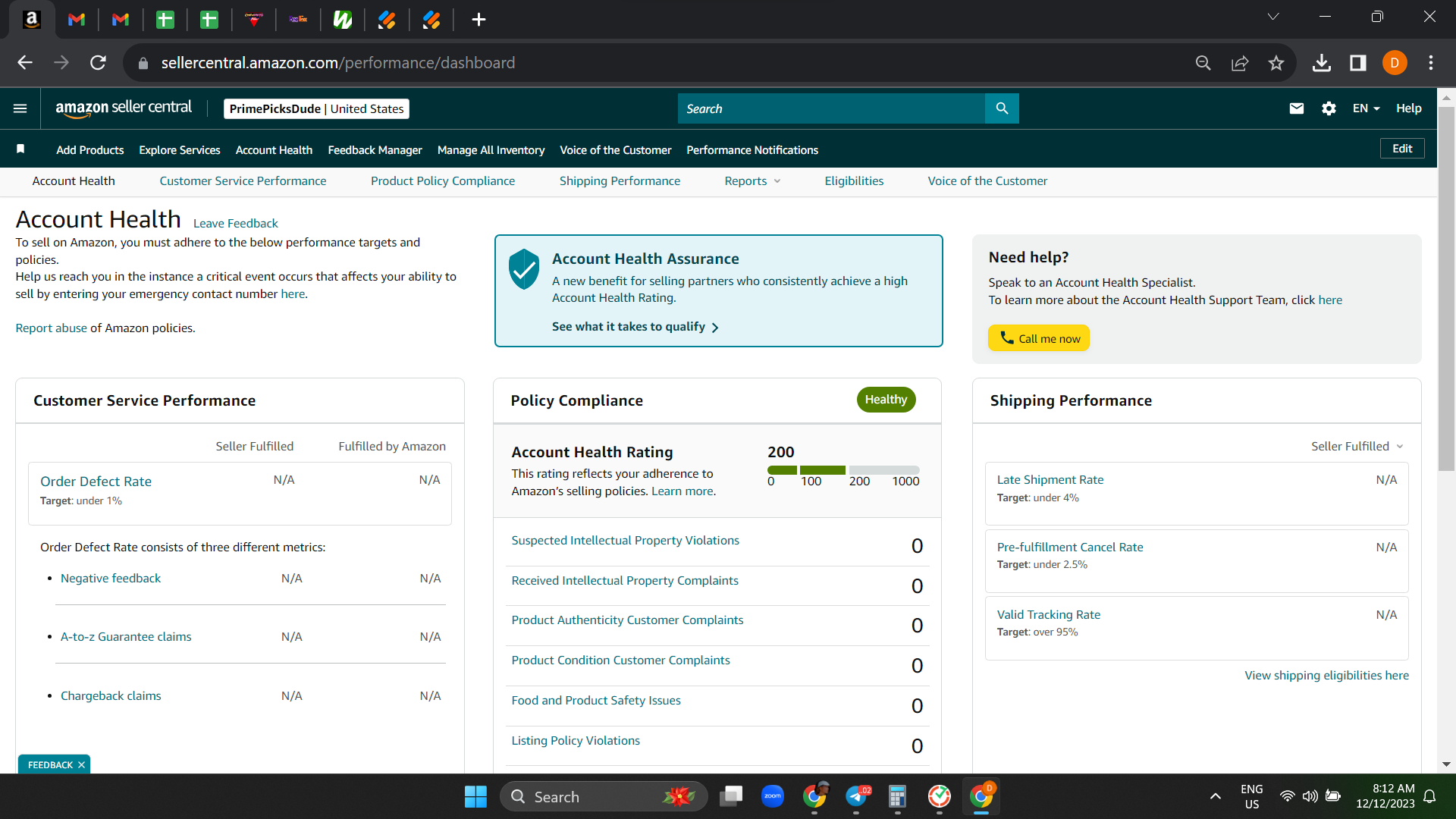Click the search magnifier button
This screenshot has height=819, width=1456.
coord(1002,108)
